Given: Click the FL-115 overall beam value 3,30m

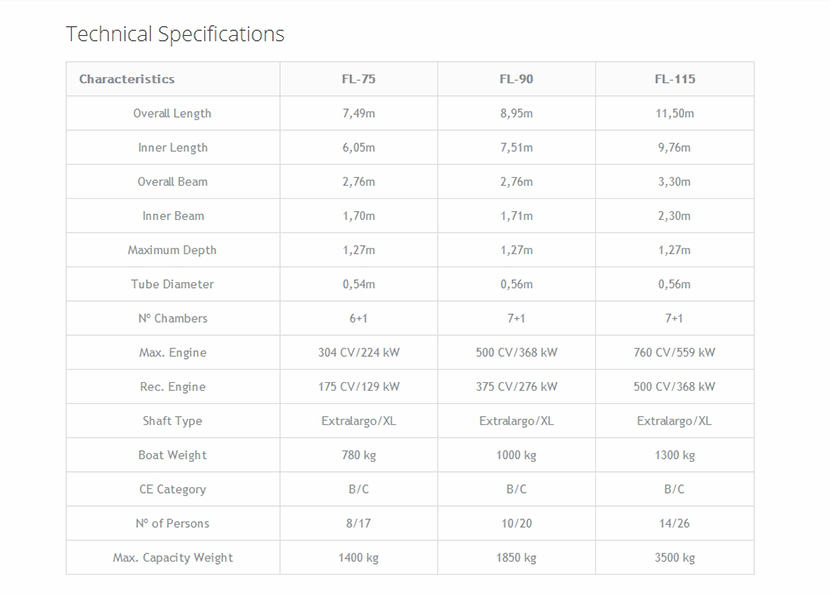Looking at the screenshot, I should tap(674, 182).
